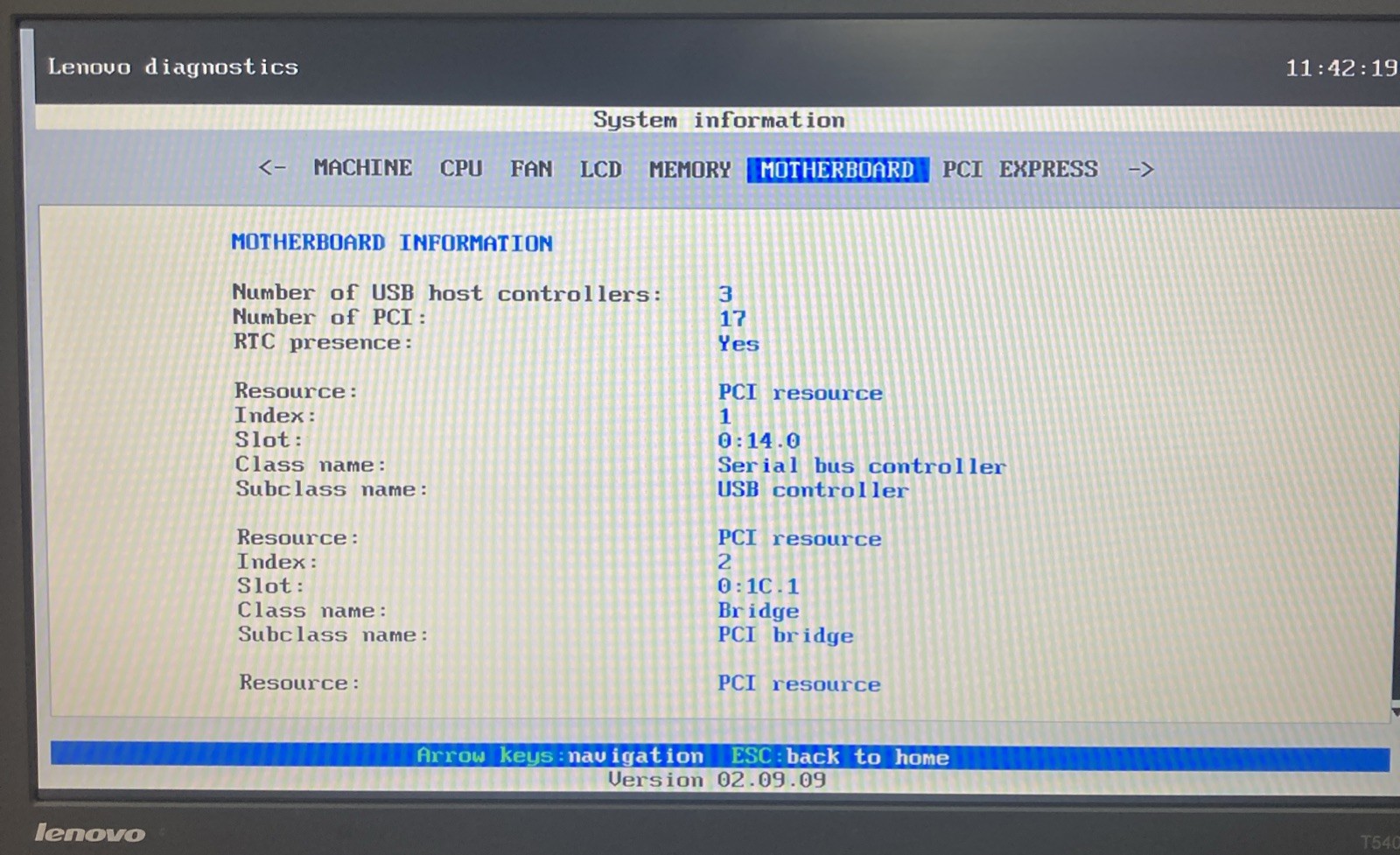Click 'Number of USB host controllers:' label

[x=446, y=293]
